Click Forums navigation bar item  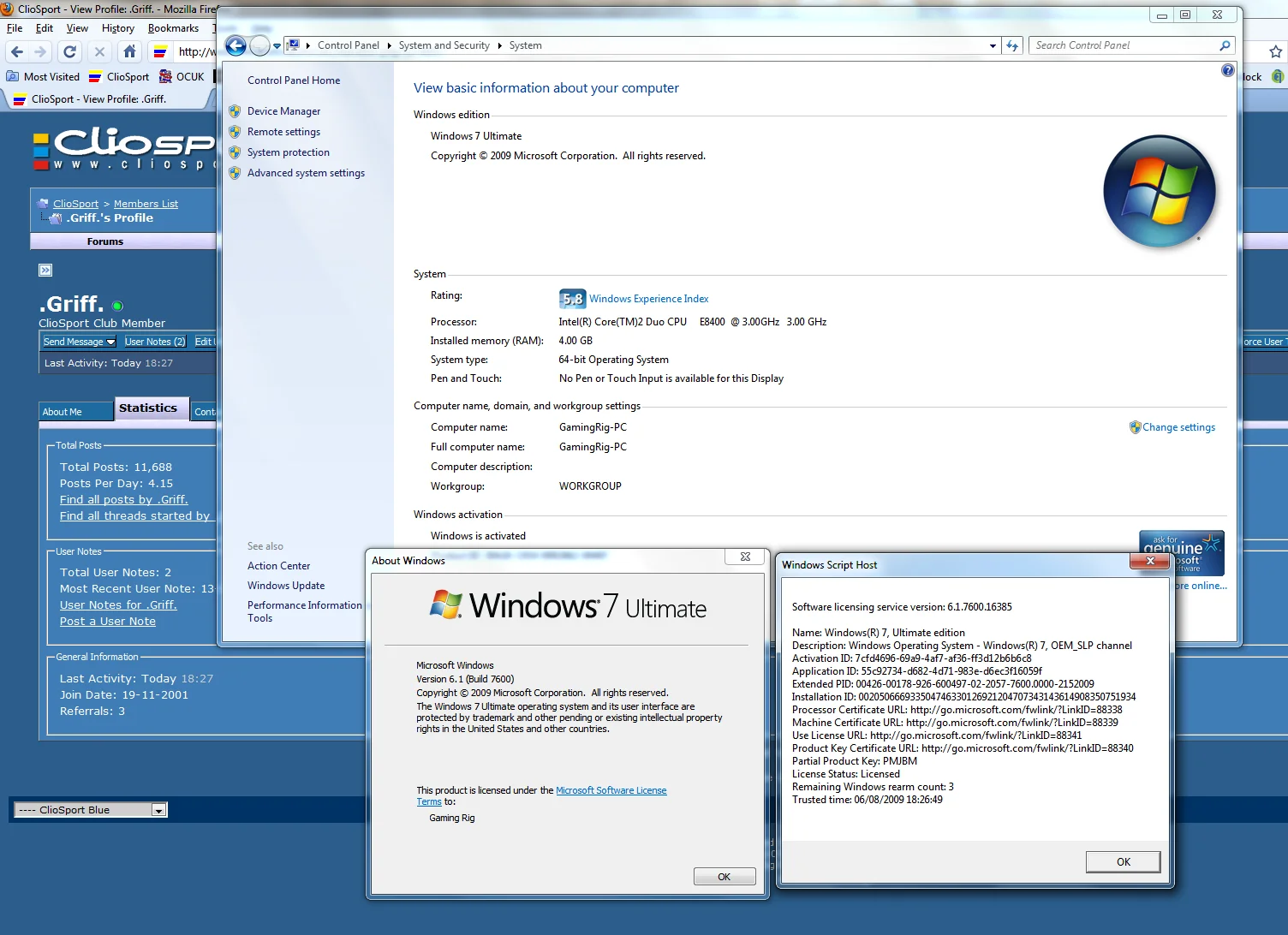pos(105,241)
